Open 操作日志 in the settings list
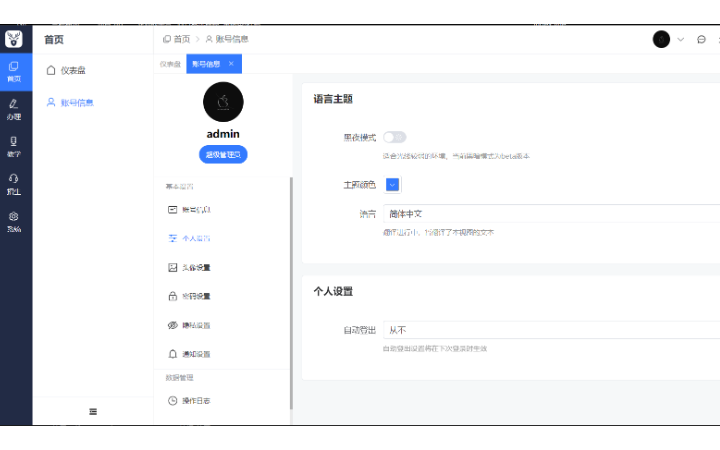720x450 pixels. (x=195, y=400)
